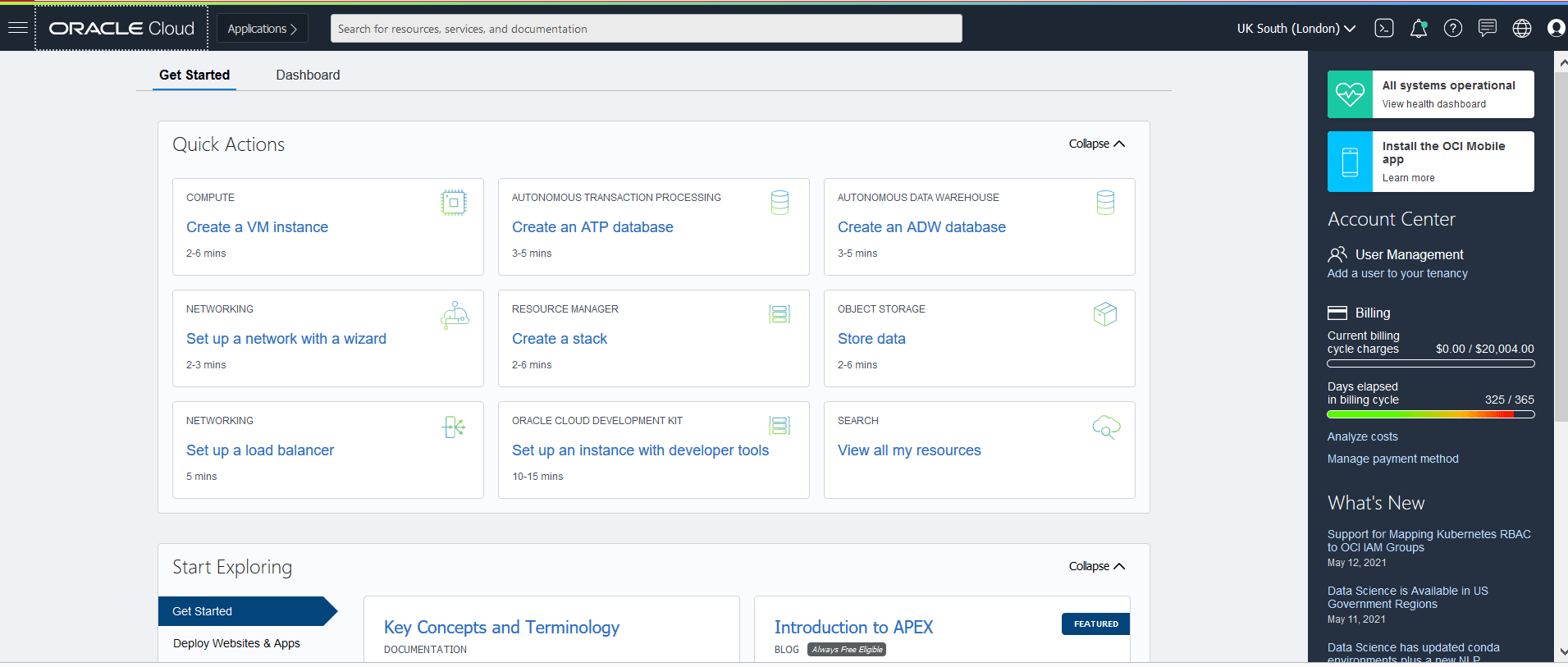The height and width of the screenshot is (667, 1568).
Task: Open the user profile avatar
Action: (x=1555, y=29)
